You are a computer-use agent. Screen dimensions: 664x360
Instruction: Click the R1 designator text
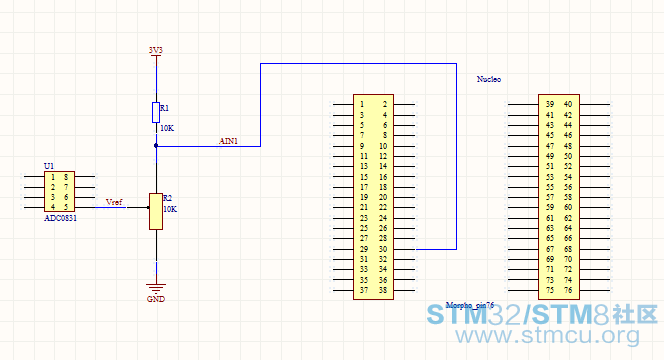(x=164, y=108)
